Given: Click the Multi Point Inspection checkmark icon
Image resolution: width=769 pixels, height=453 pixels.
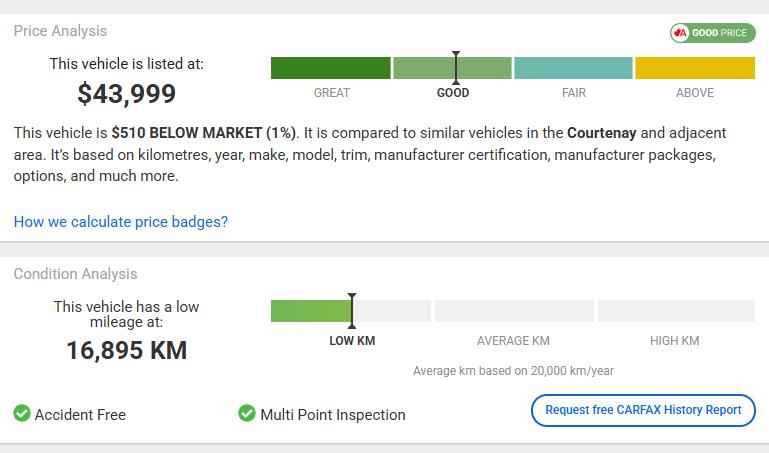Looking at the screenshot, I should pos(247,413).
